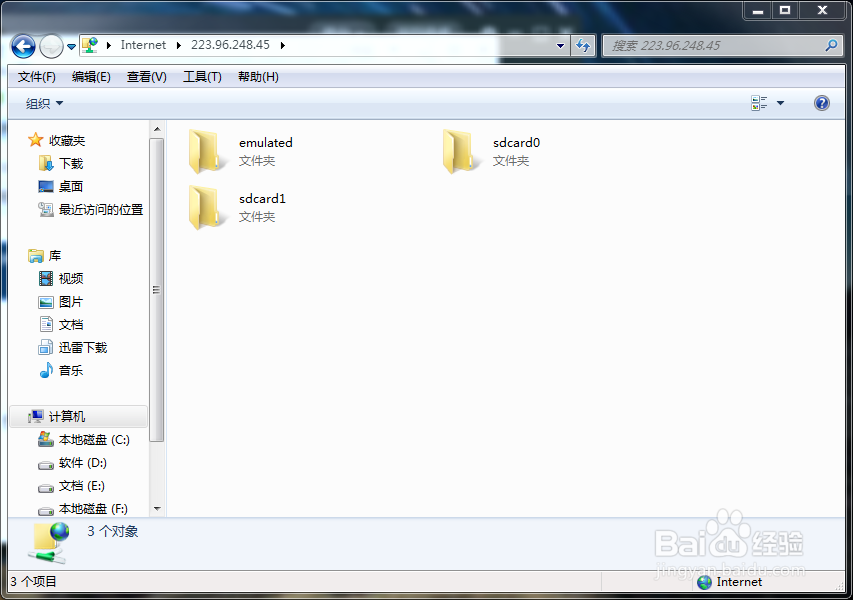Click the navigation pane scroll down arrow
Viewport: 853px width, 600px height.
157,509
